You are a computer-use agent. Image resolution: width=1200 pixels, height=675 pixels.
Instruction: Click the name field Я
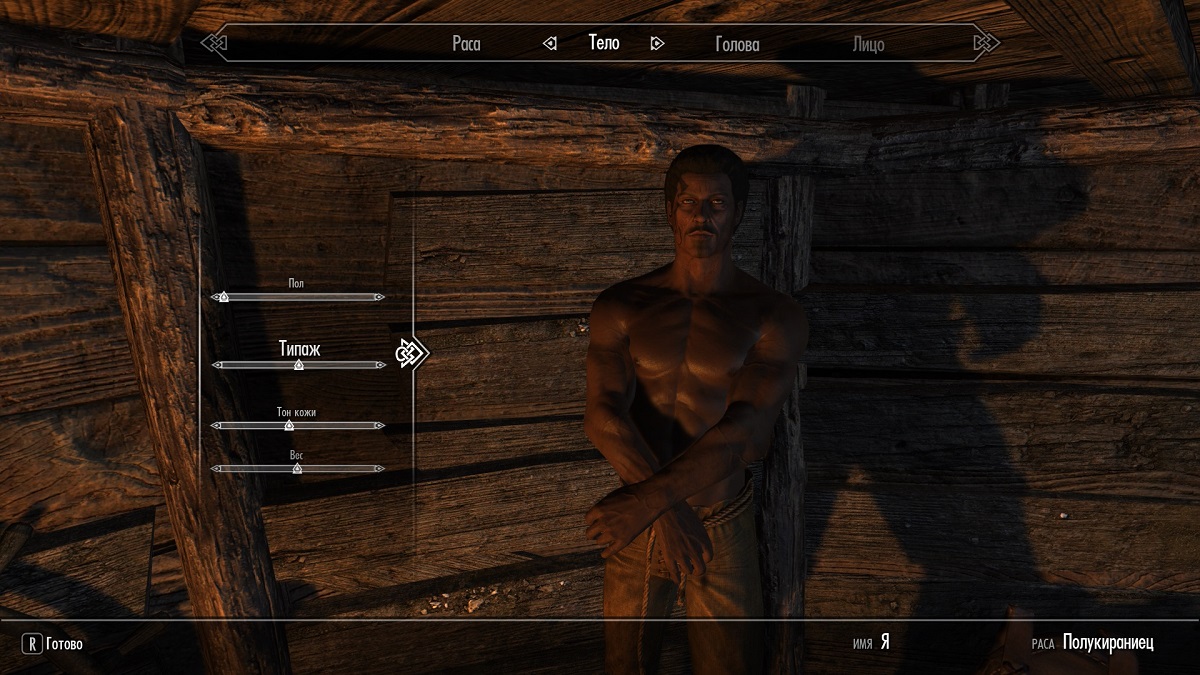(885, 643)
